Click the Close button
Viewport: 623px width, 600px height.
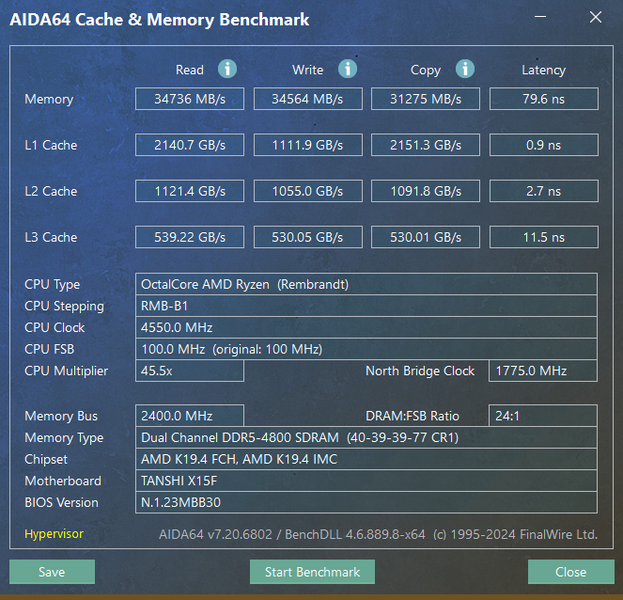click(x=571, y=572)
